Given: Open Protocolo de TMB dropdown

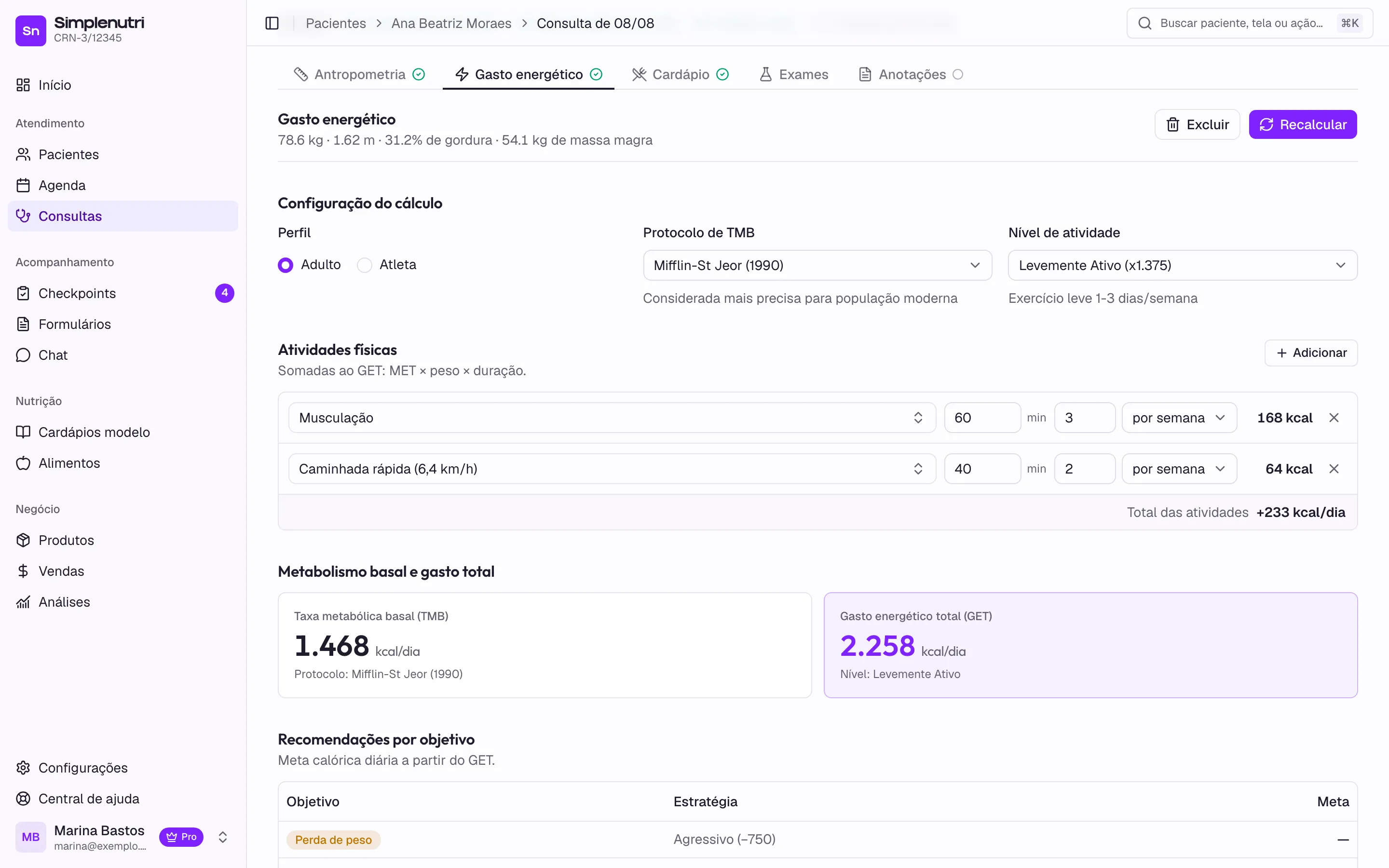Looking at the screenshot, I should [x=817, y=265].
